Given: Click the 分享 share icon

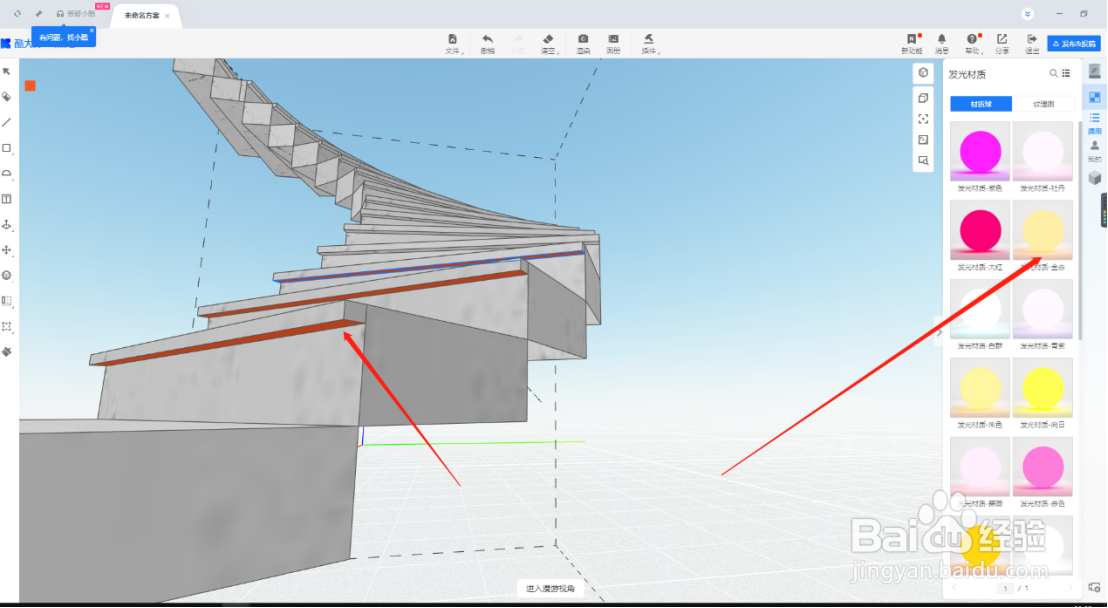Looking at the screenshot, I should pyautogui.click(x=1002, y=44).
